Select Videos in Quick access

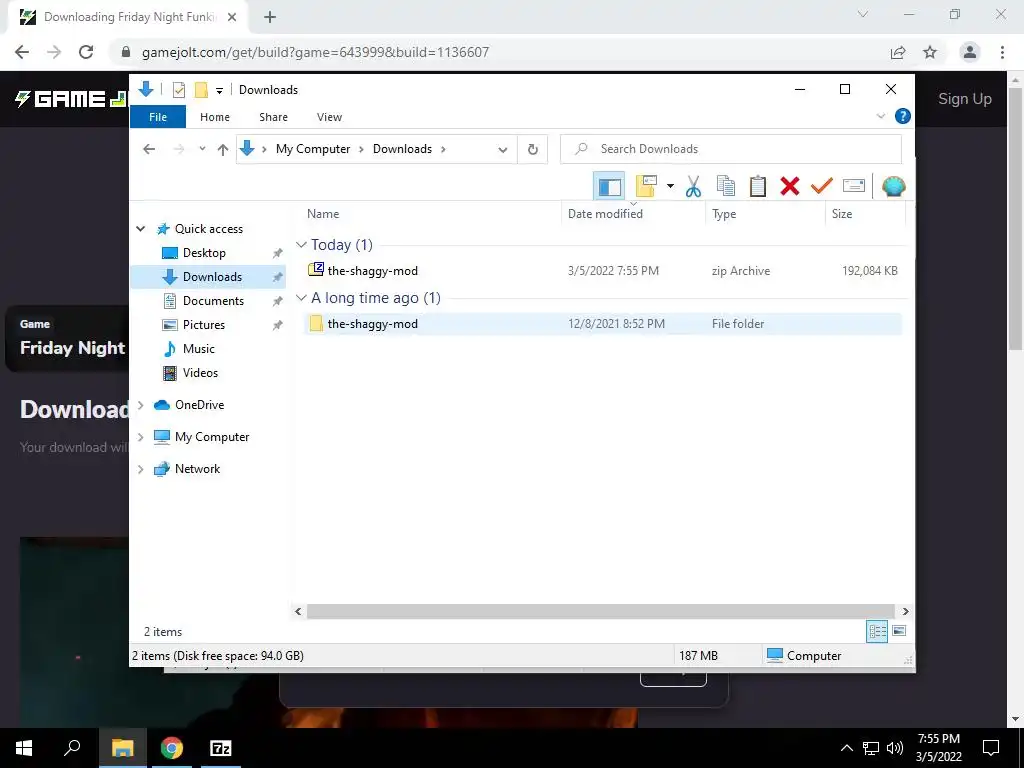click(200, 373)
